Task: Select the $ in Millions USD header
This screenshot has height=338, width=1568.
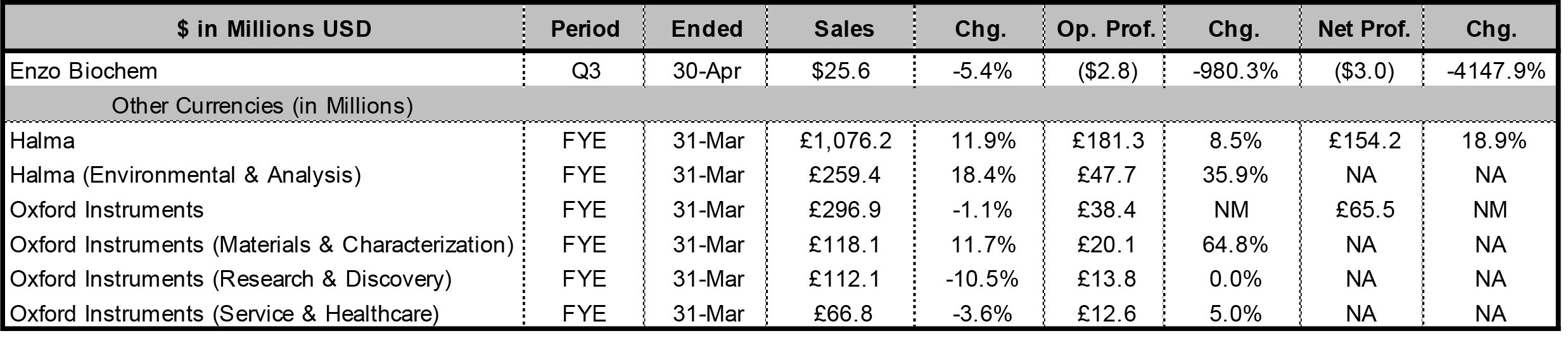Action: [x=274, y=29]
